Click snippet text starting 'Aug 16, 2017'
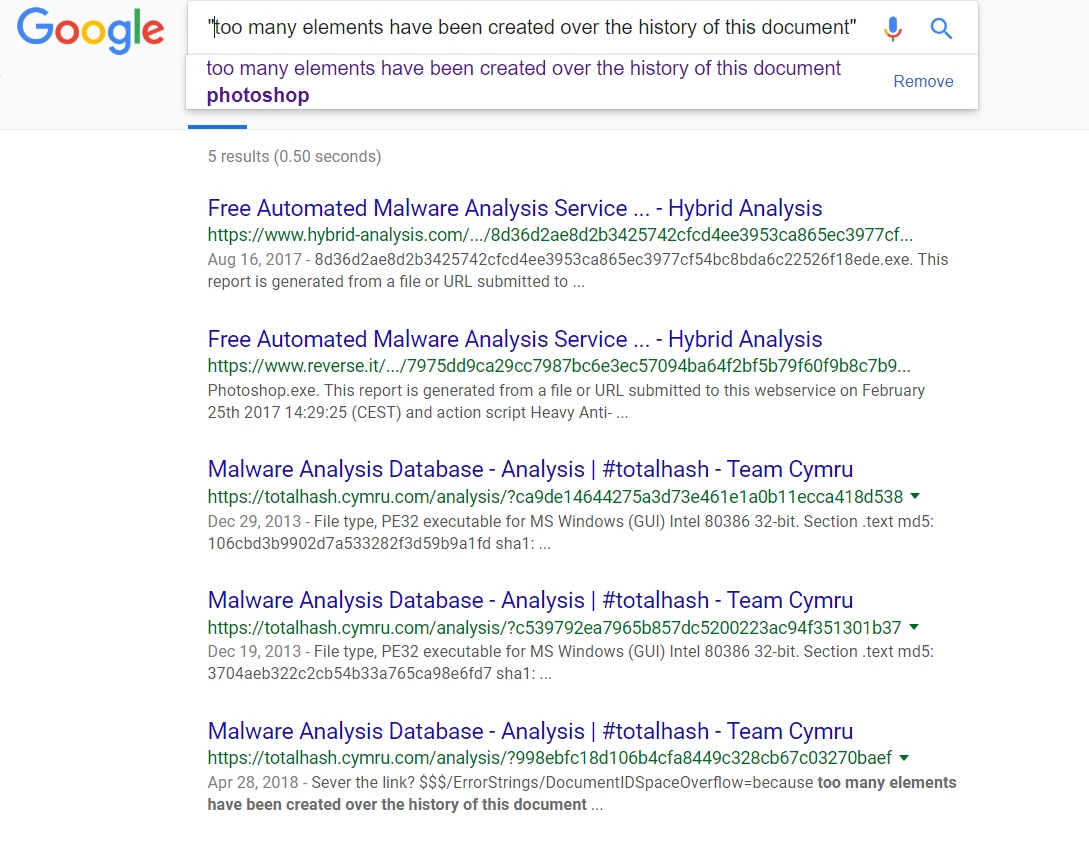1089x847 pixels. (578, 271)
